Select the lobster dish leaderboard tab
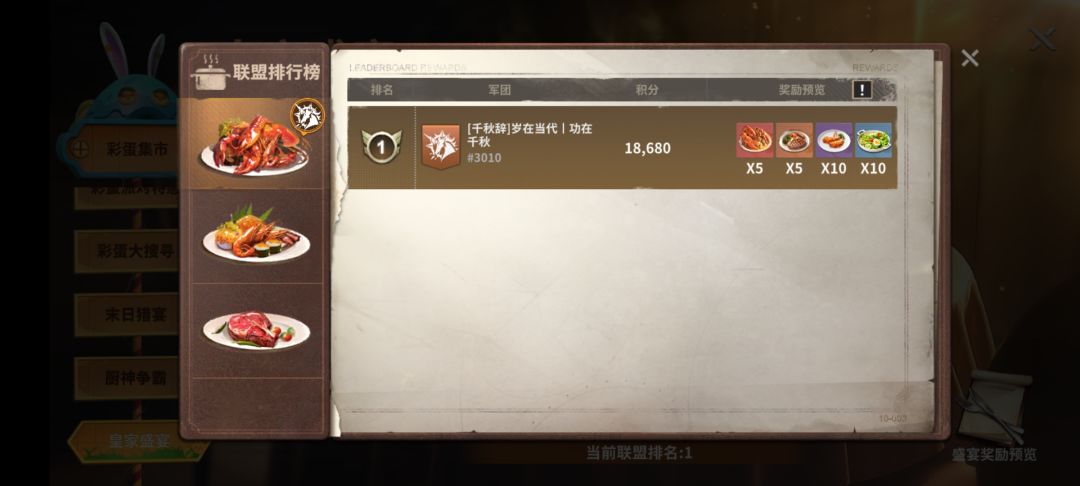 254,144
